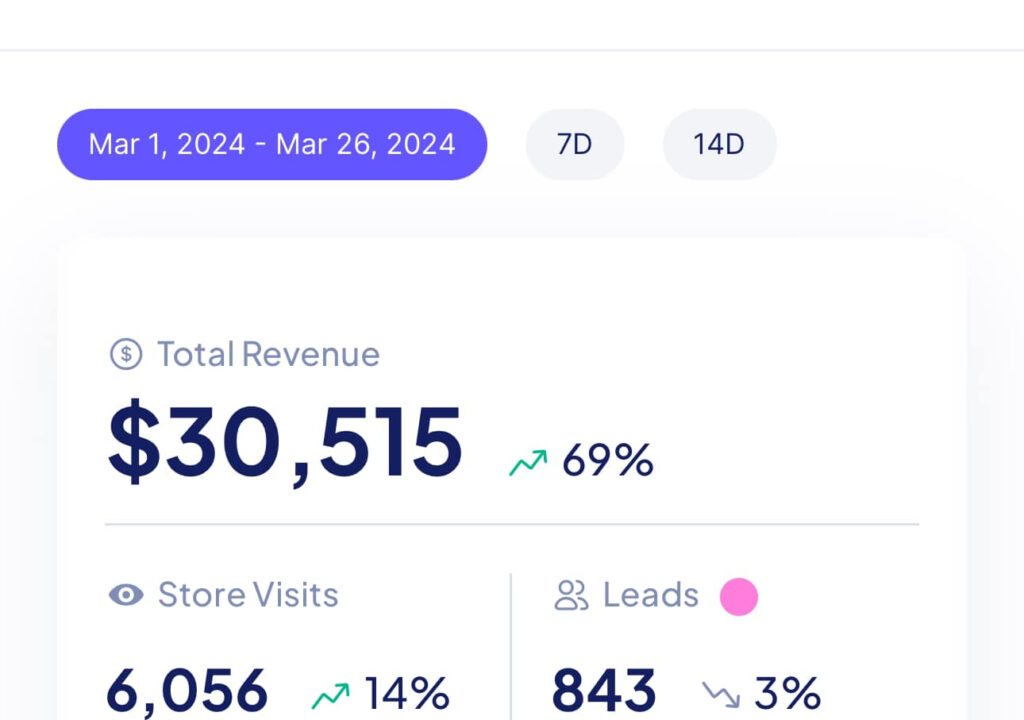Viewport: 1024px width, 720px height.
Task: Click the 69% revenue change
Action: pos(608,460)
